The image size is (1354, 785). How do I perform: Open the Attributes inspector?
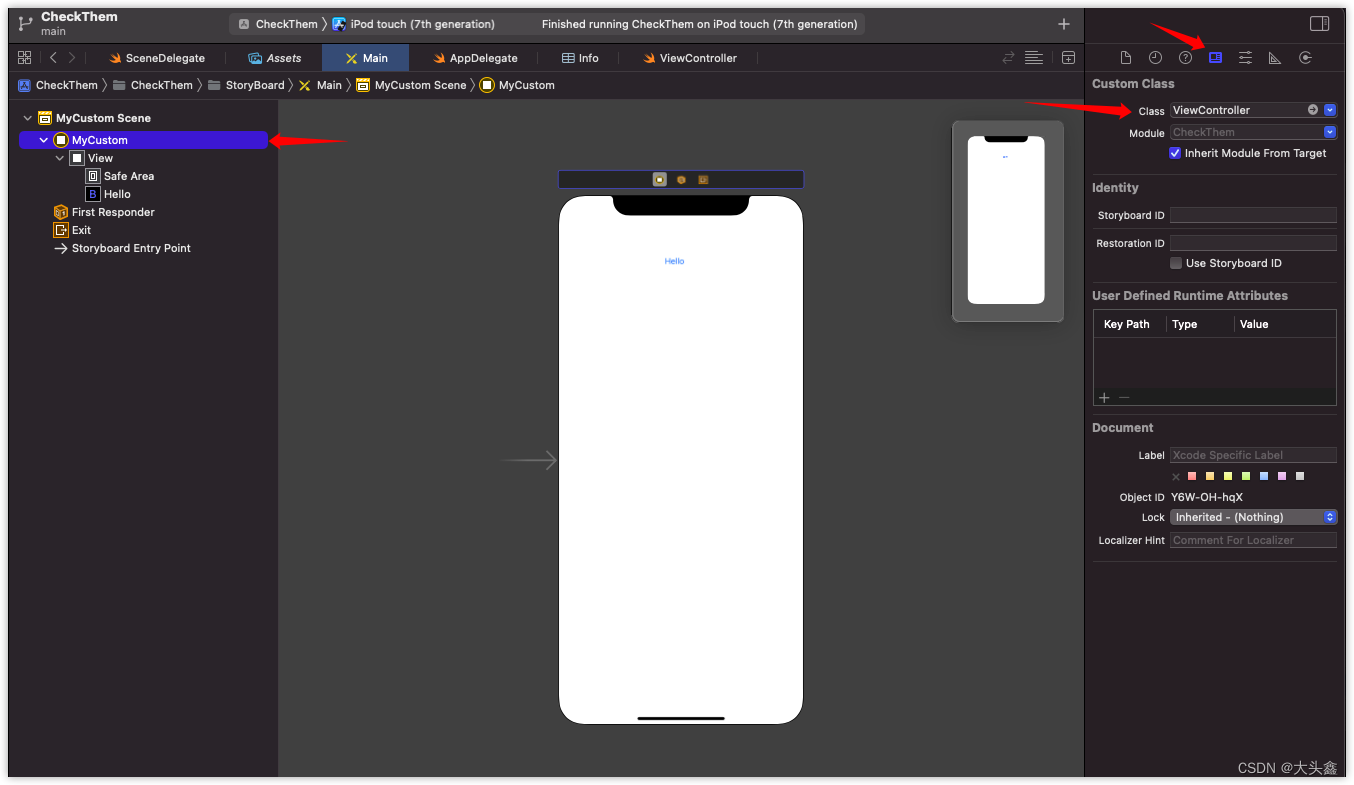[x=1245, y=58]
